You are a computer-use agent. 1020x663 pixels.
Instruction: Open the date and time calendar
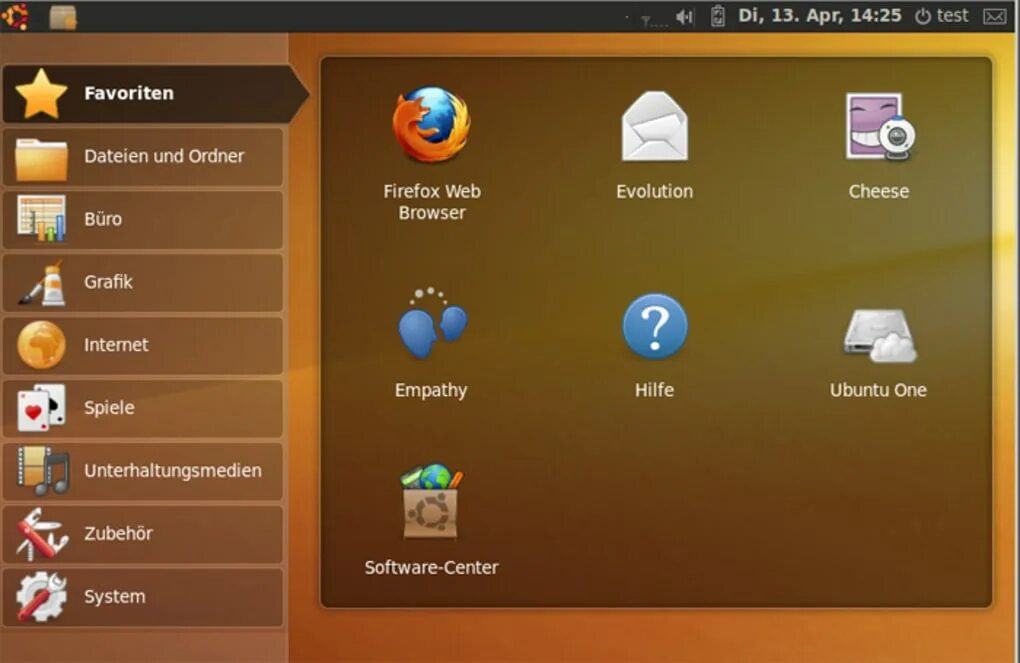[x=820, y=16]
